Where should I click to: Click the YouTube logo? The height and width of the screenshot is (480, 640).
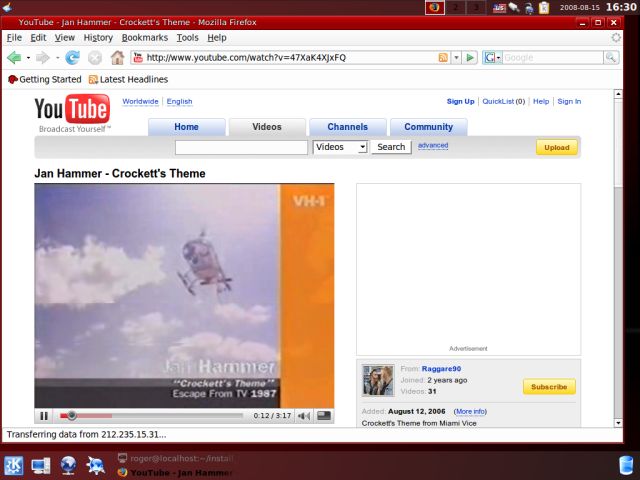[x=72, y=113]
